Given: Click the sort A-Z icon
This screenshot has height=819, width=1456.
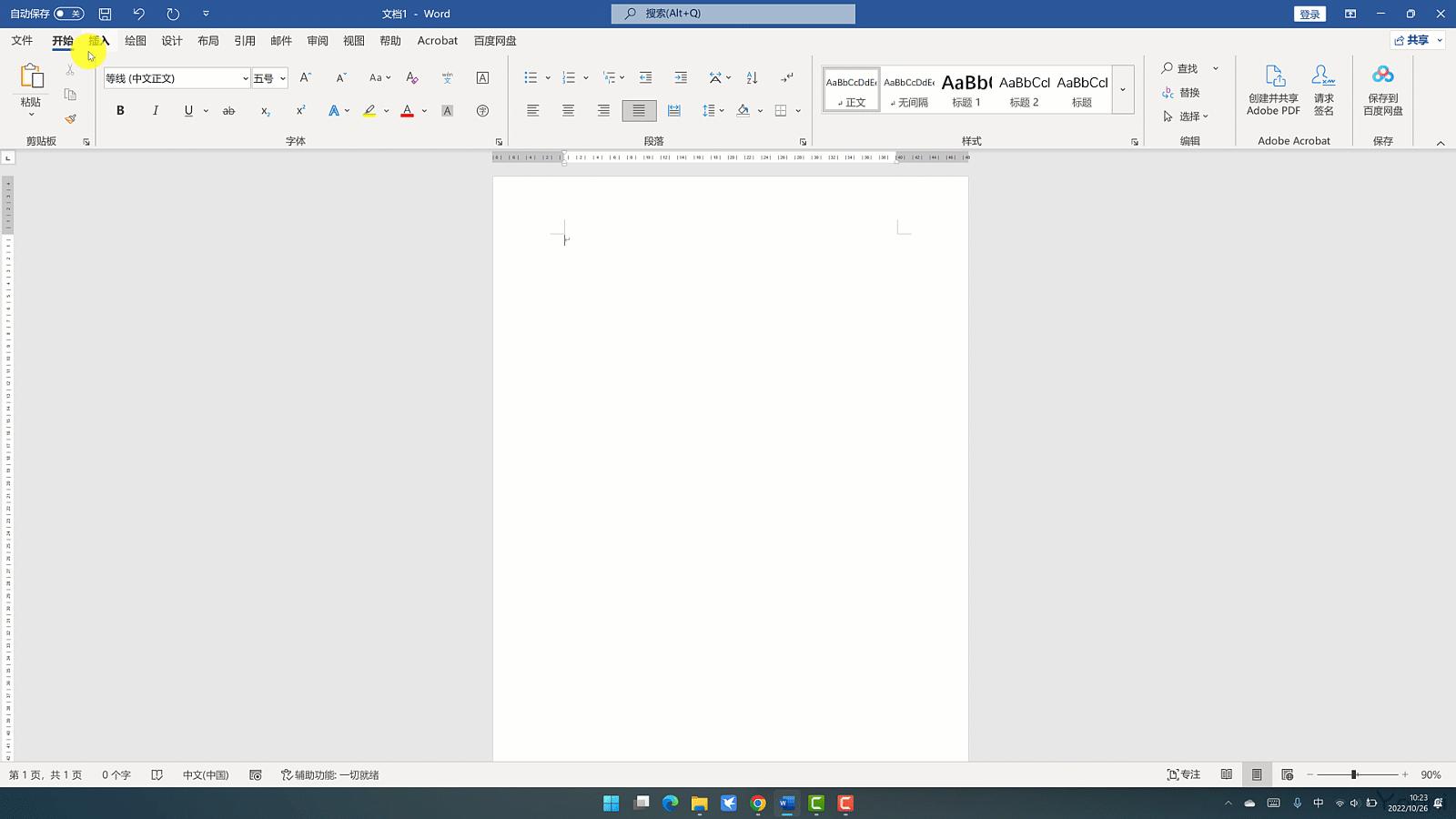Looking at the screenshot, I should [x=752, y=78].
